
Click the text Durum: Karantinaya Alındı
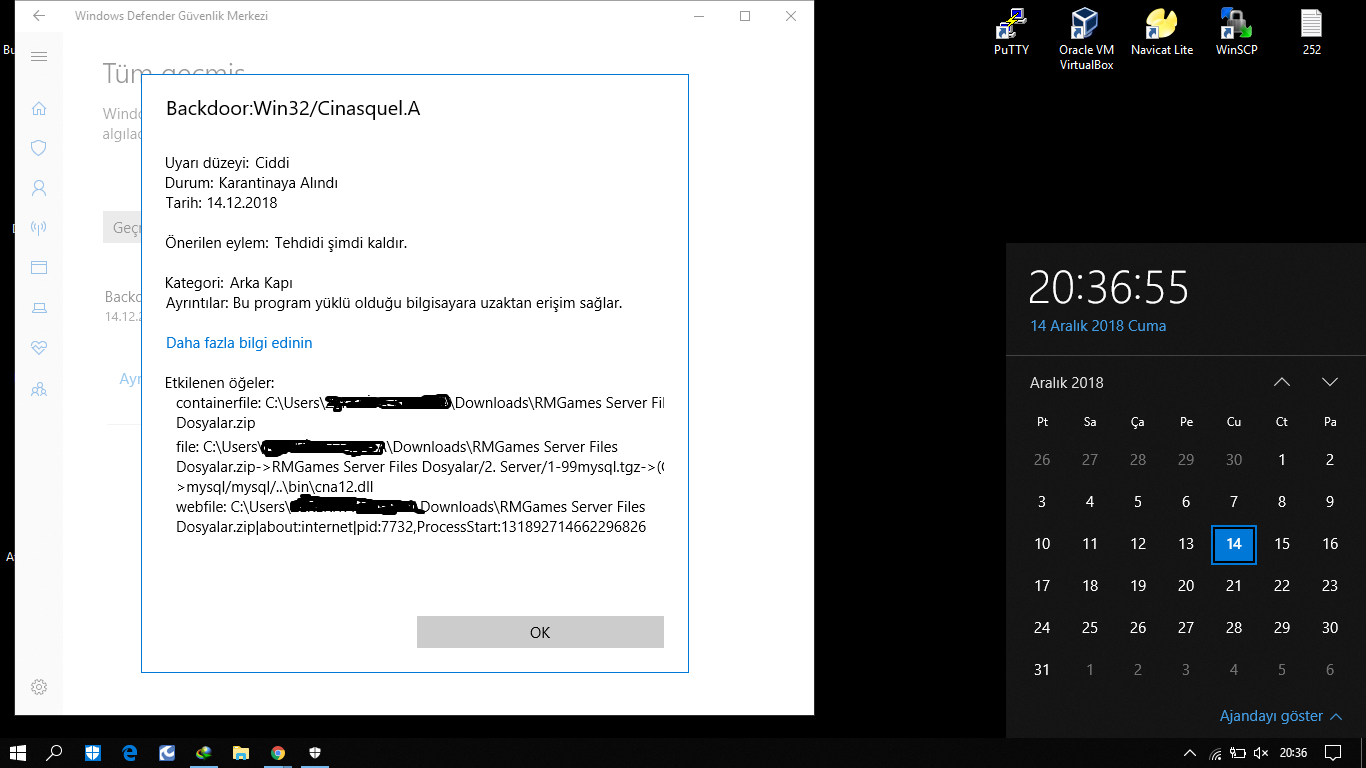[252, 183]
